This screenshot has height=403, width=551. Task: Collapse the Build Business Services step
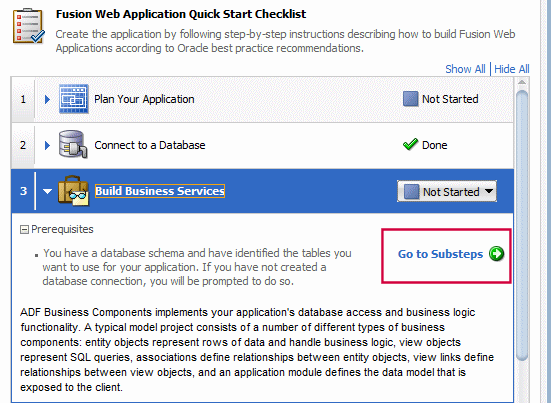[47, 191]
